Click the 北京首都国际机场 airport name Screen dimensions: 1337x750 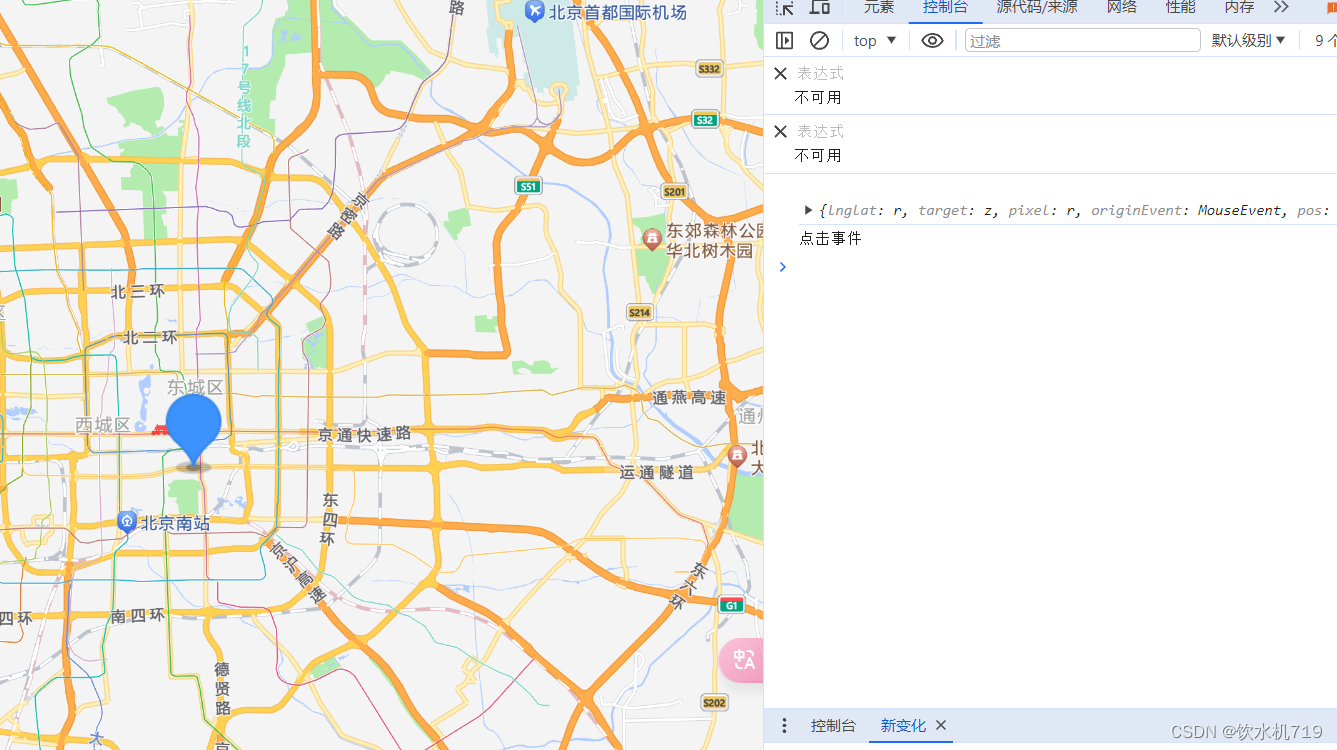pyautogui.click(x=618, y=12)
